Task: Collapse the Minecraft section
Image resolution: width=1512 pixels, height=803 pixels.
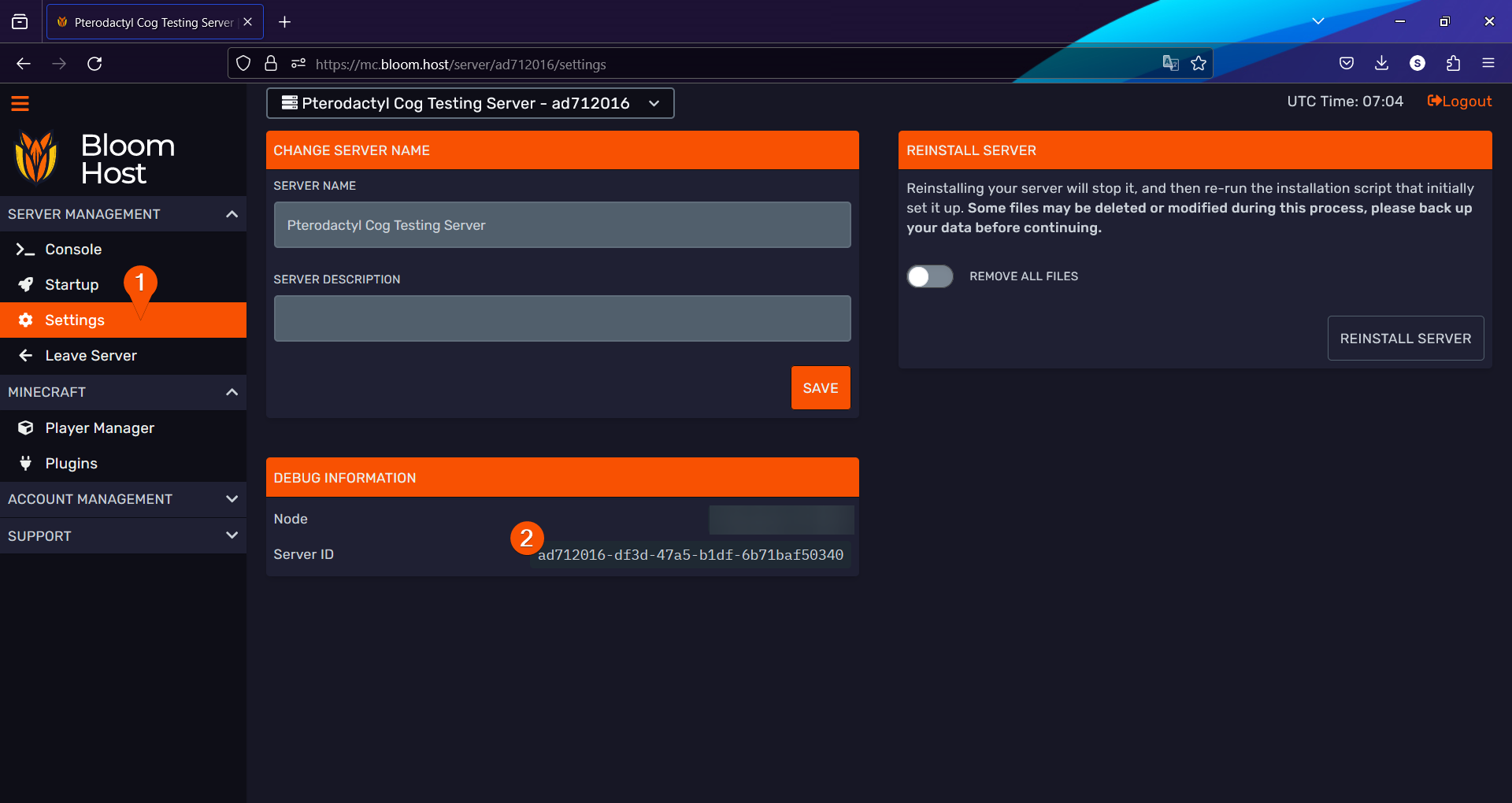Action: tap(123, 392)
